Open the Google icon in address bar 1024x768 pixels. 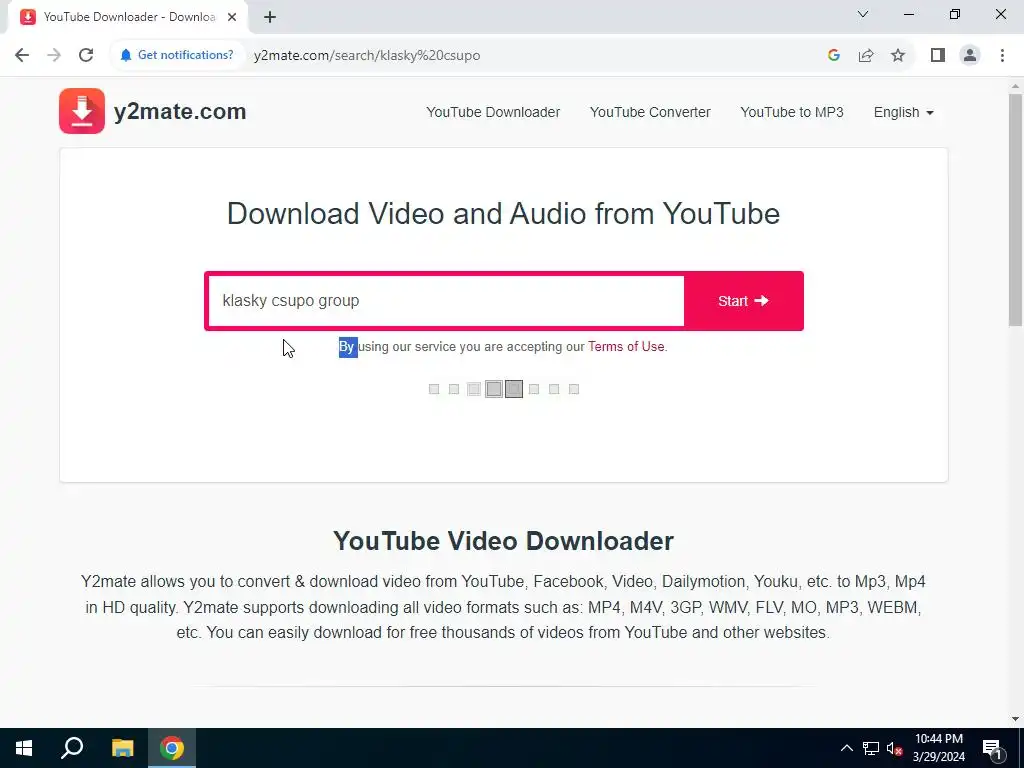point(833,55)
